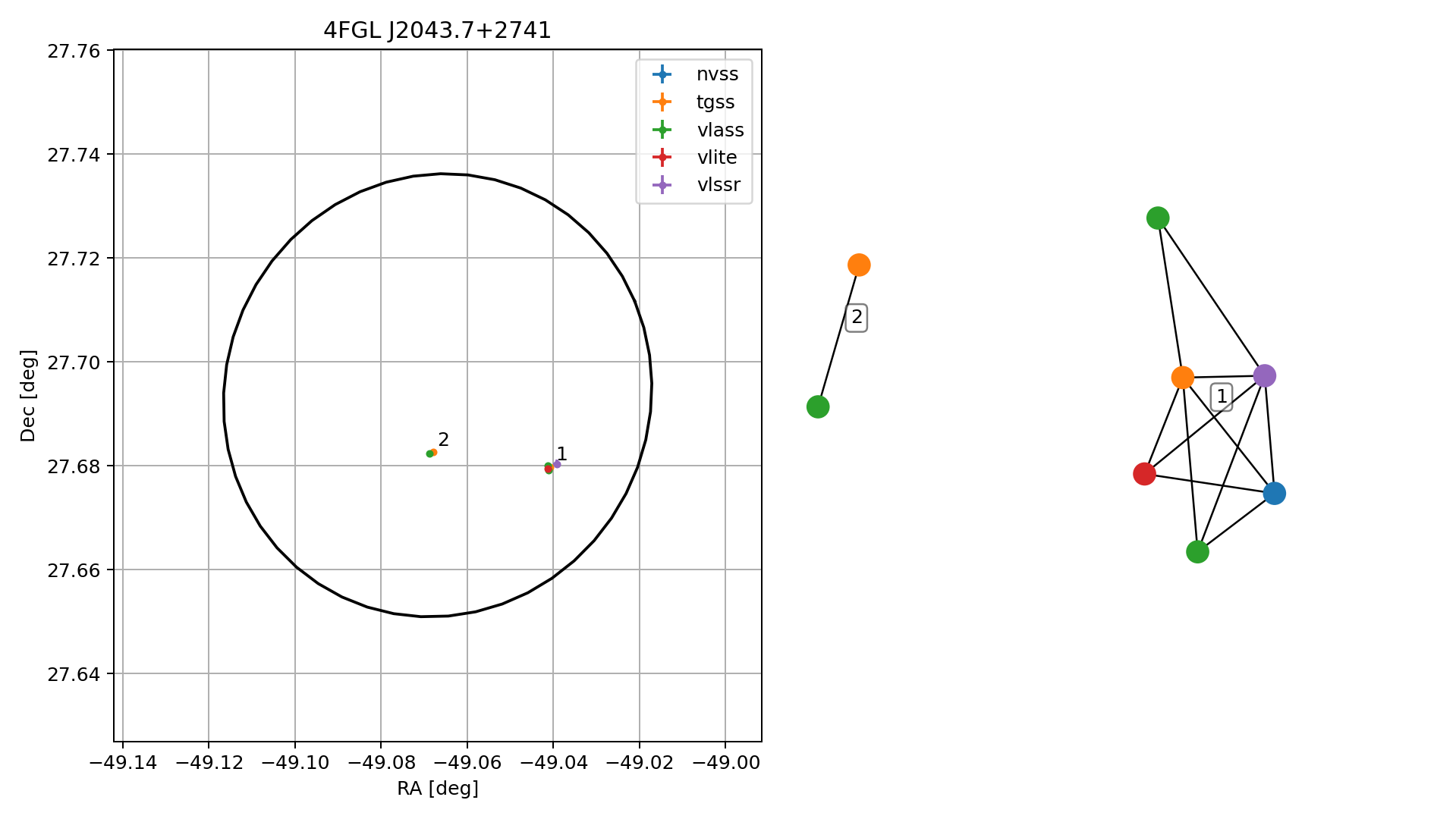Click the y-axis tick label 27.64

click(x=74, y=674)
